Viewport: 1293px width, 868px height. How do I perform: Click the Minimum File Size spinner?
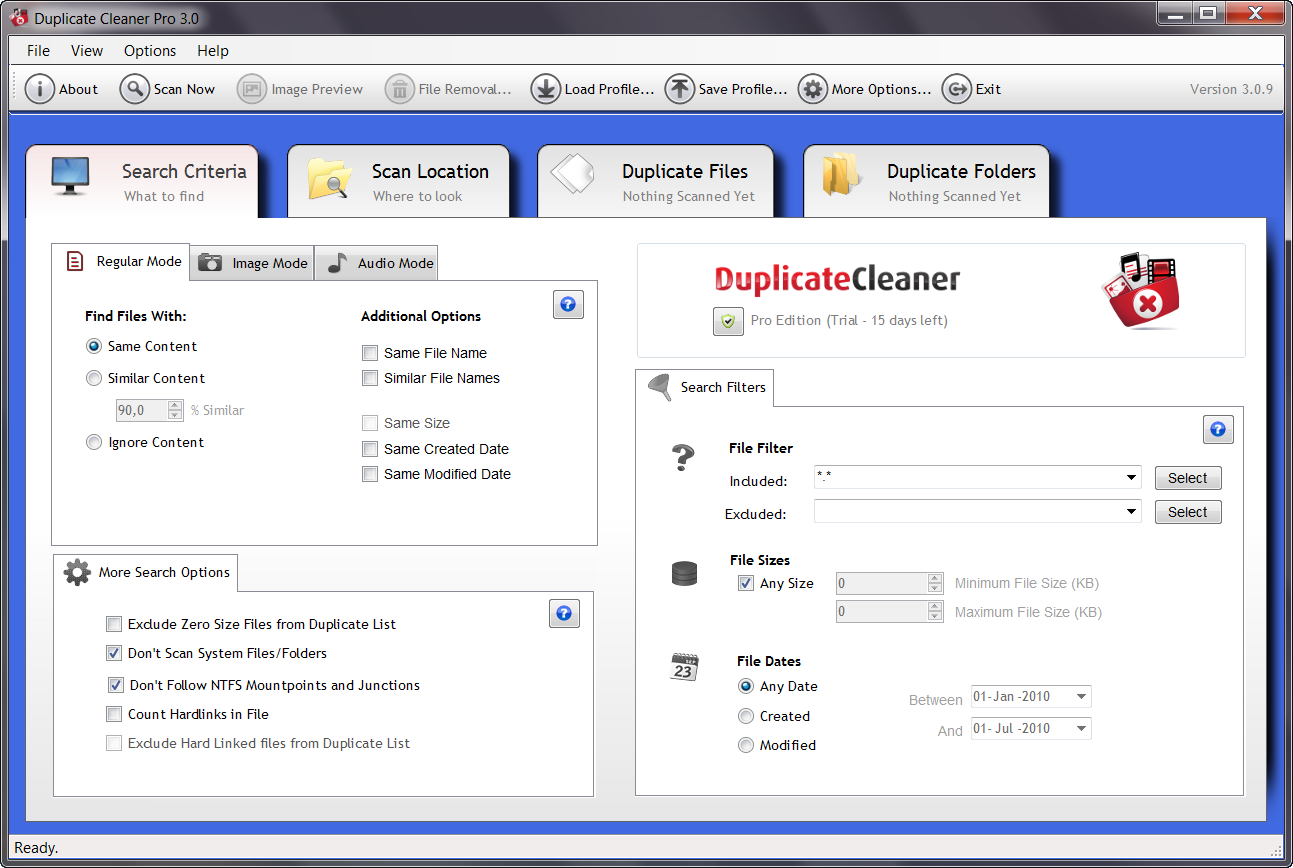pyautogui.click(x=935, y=583)
